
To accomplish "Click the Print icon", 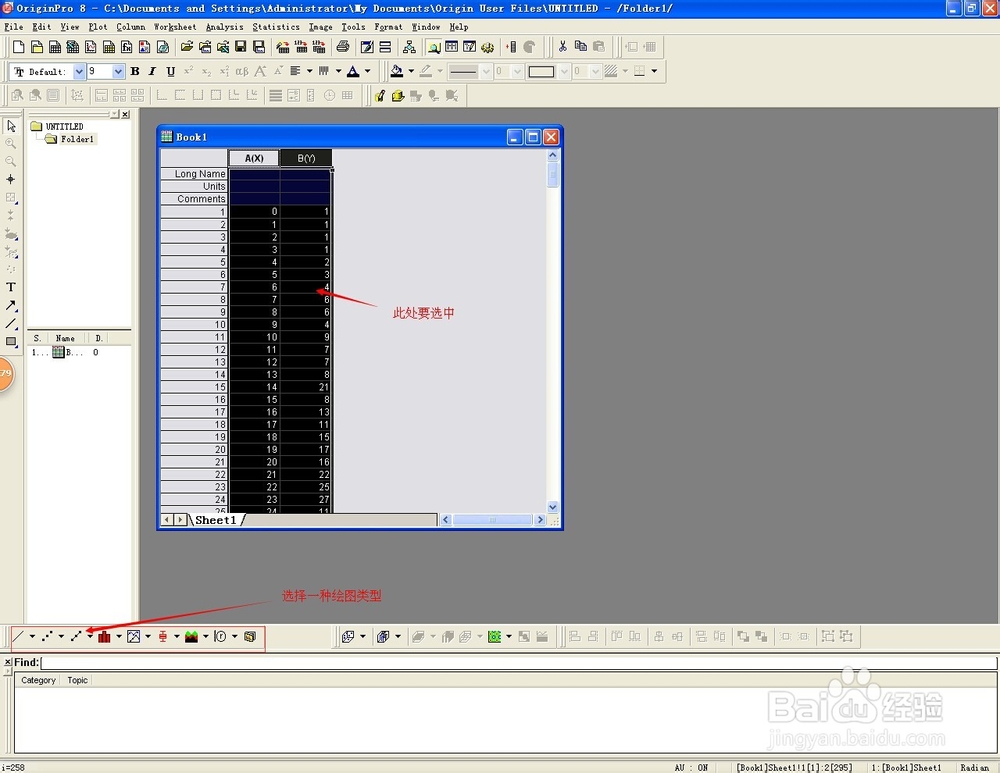I will (x=342, y=47).
